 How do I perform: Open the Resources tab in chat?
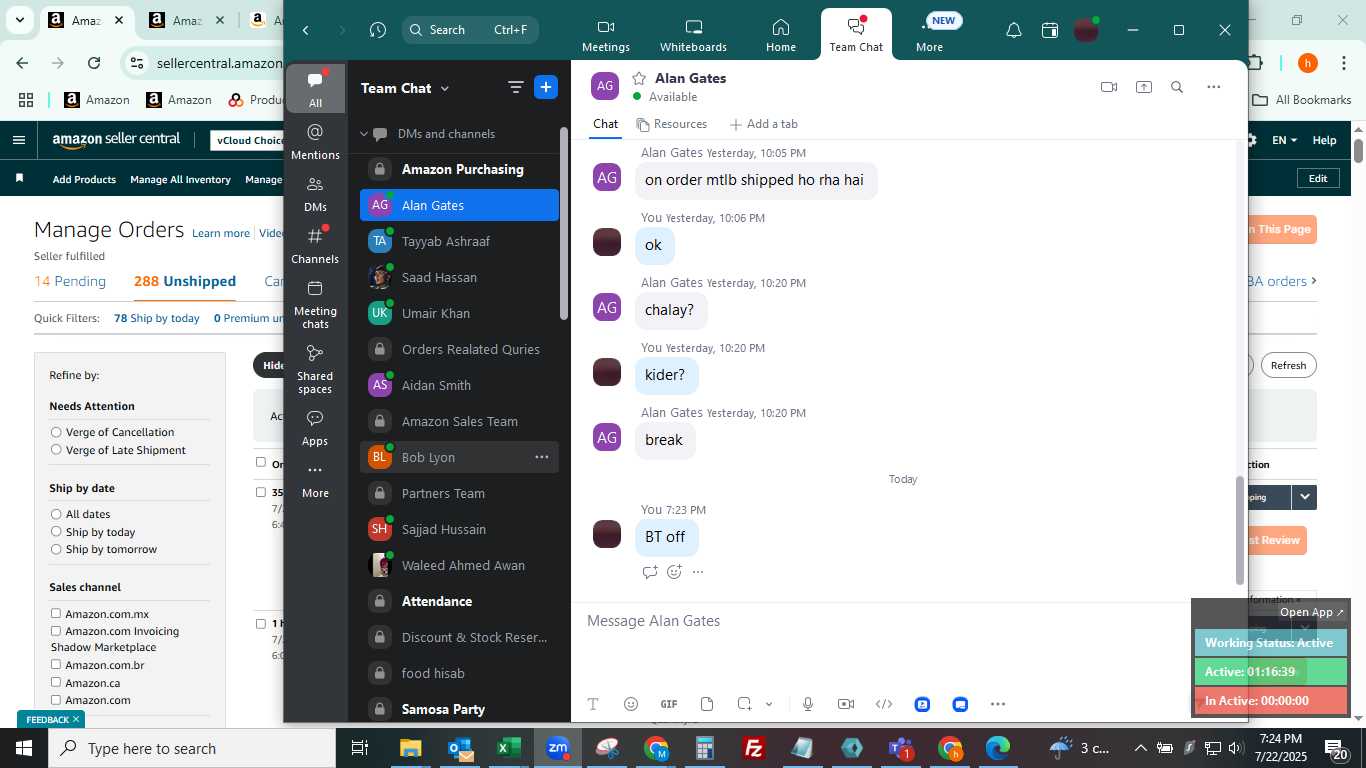(x=671, y=124)
